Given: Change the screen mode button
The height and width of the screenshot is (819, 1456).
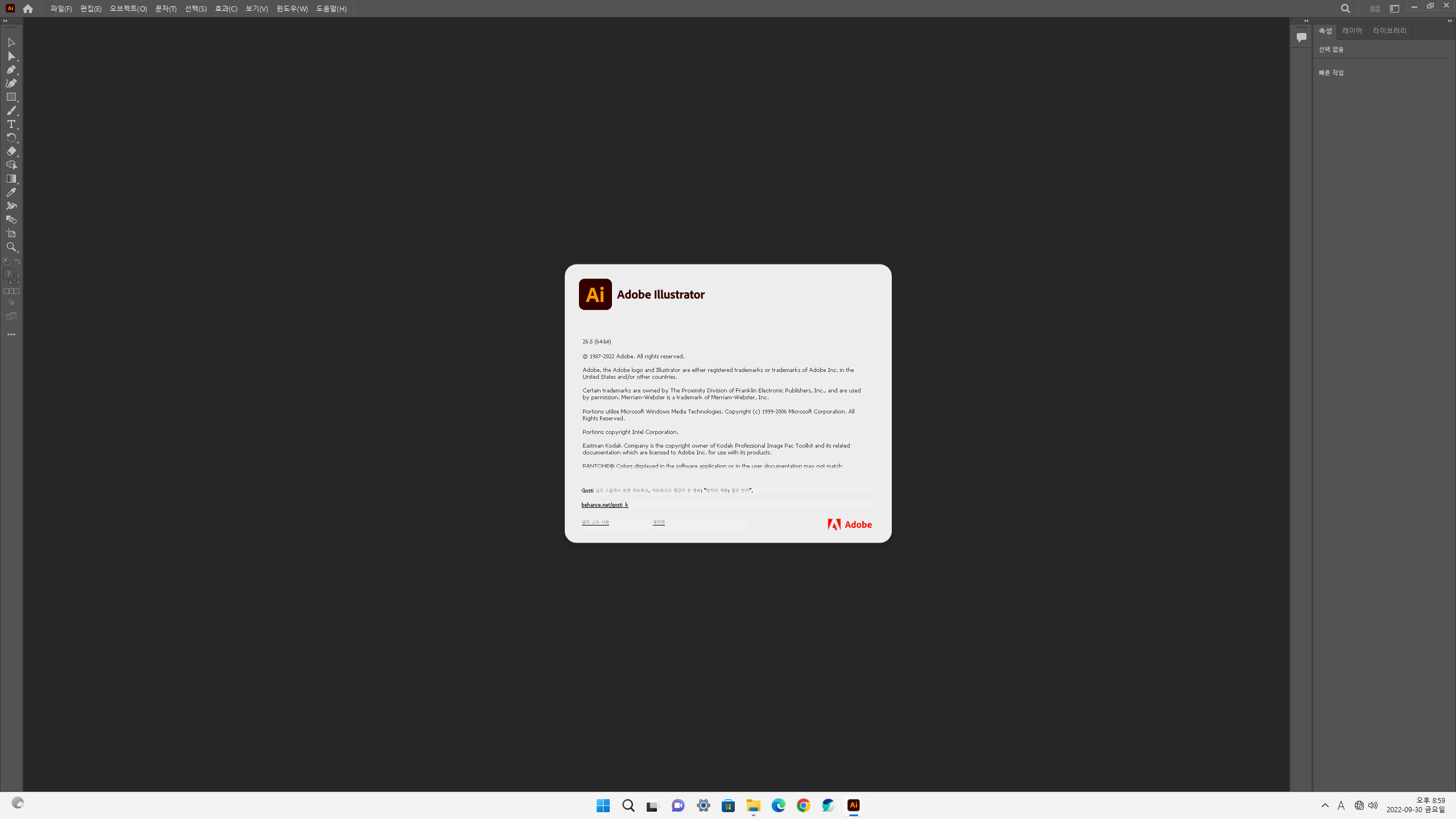Looking at the screenshot, I should (11, 316).
